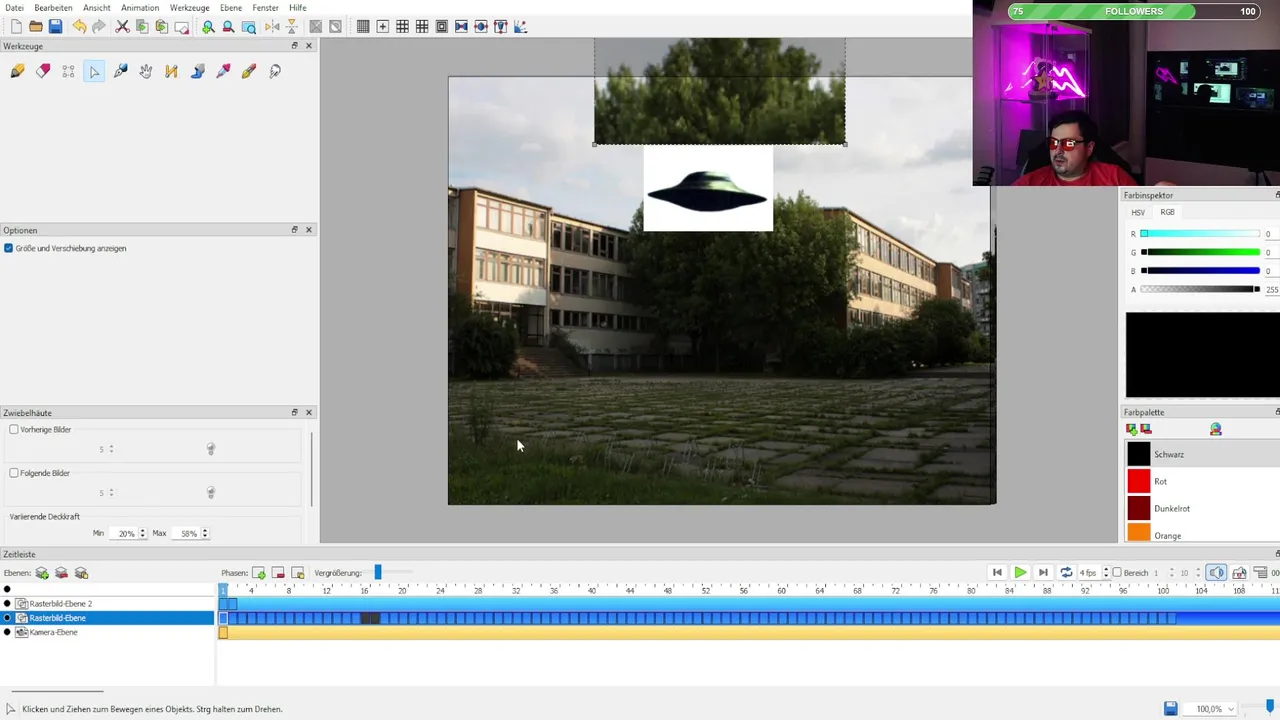Cut selection with the scissors icon
Image resolution: width=1280 pixels, height=720 pixels.
coord(122,27)
